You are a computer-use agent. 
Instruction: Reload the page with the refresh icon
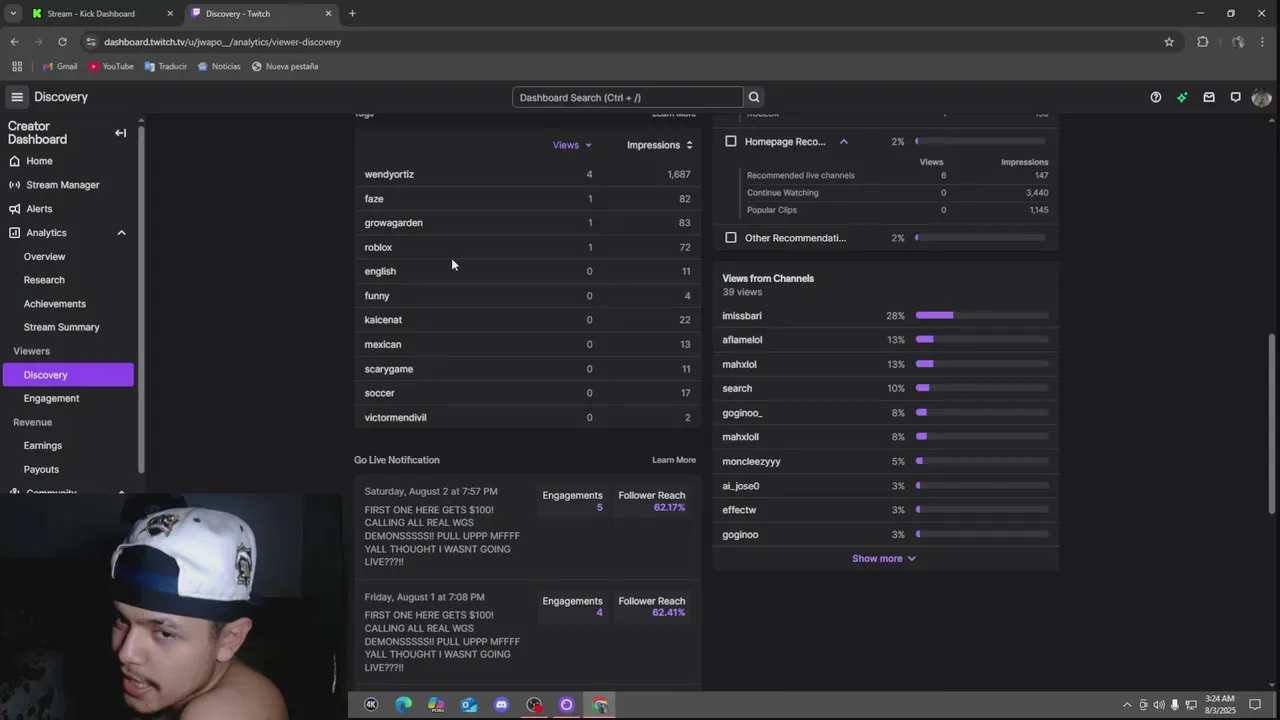point(62,42)
